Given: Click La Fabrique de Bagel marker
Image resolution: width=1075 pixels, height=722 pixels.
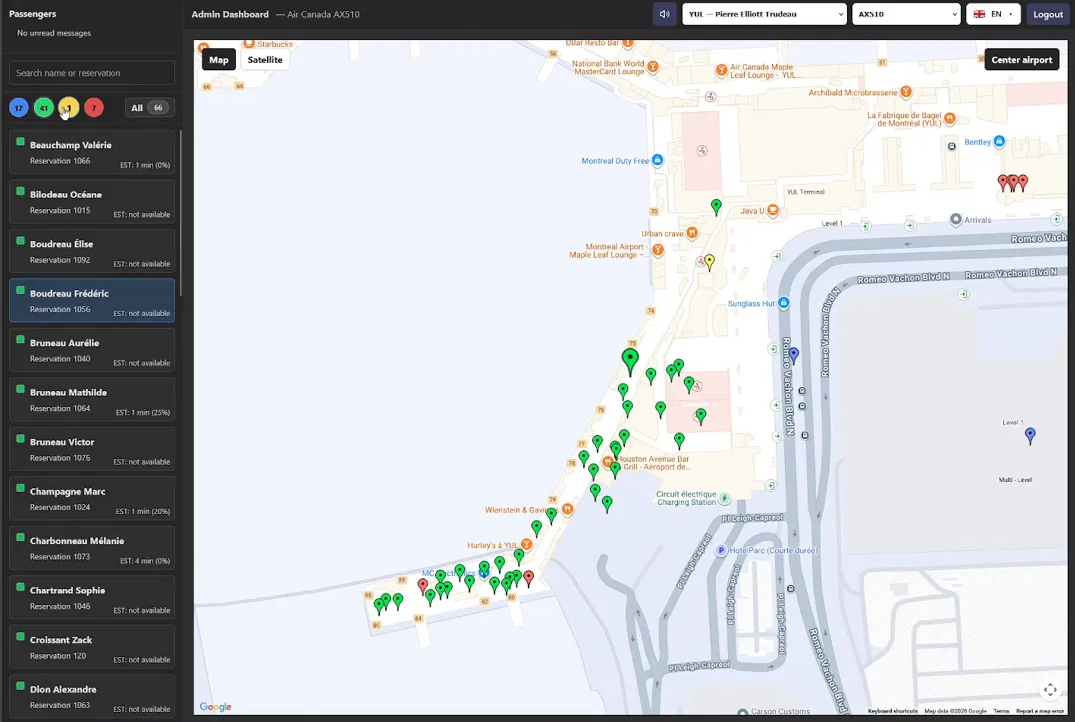Looking at the screenshot, I should pyautogui.click(x=950, y=119).
